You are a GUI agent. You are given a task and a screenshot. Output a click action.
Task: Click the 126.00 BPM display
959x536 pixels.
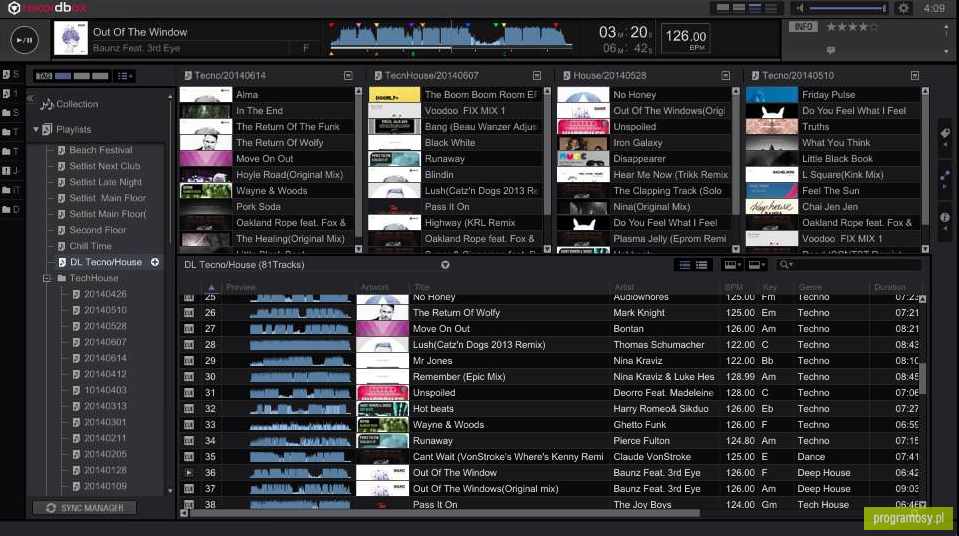(x=686, y=38)
